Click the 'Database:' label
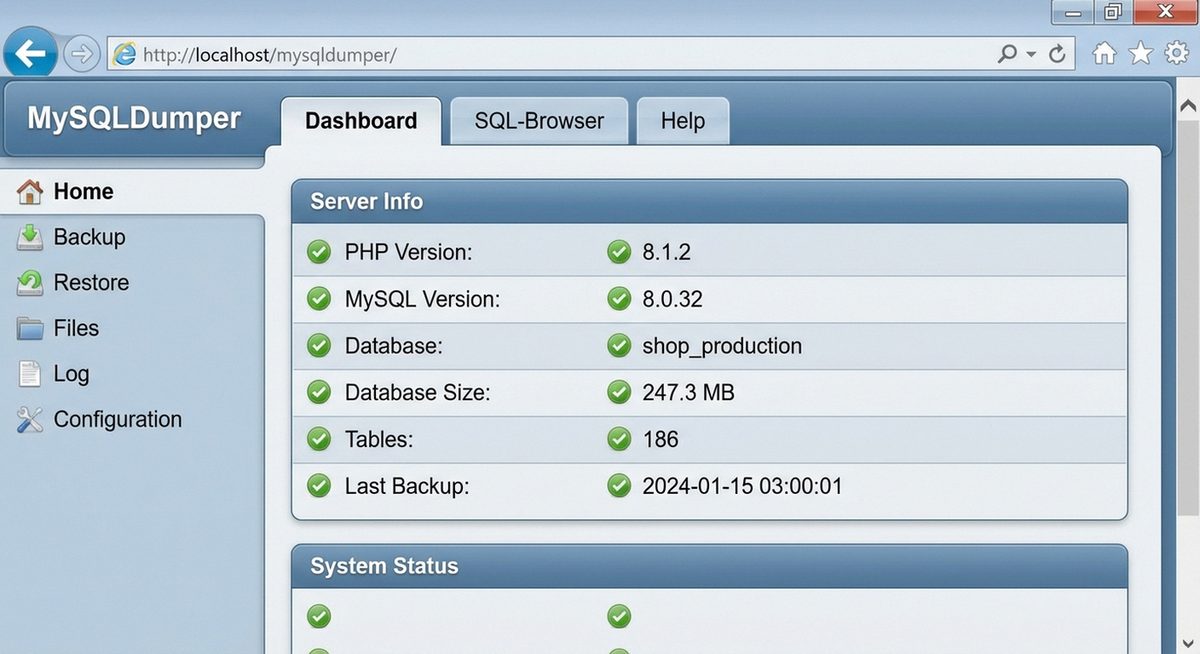 394,346
